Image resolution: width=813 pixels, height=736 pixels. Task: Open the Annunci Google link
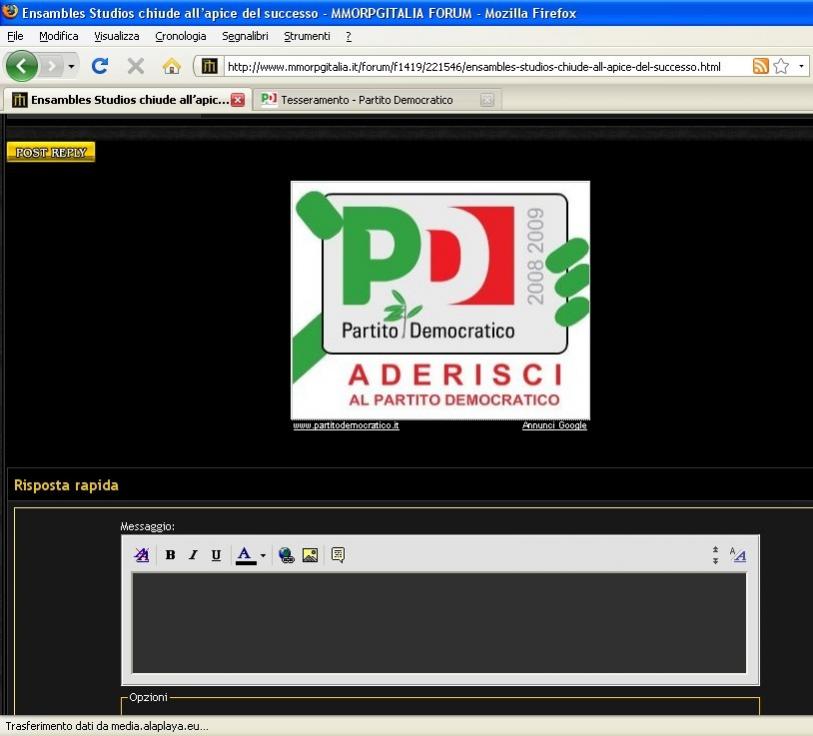click(x=554, y=425)
